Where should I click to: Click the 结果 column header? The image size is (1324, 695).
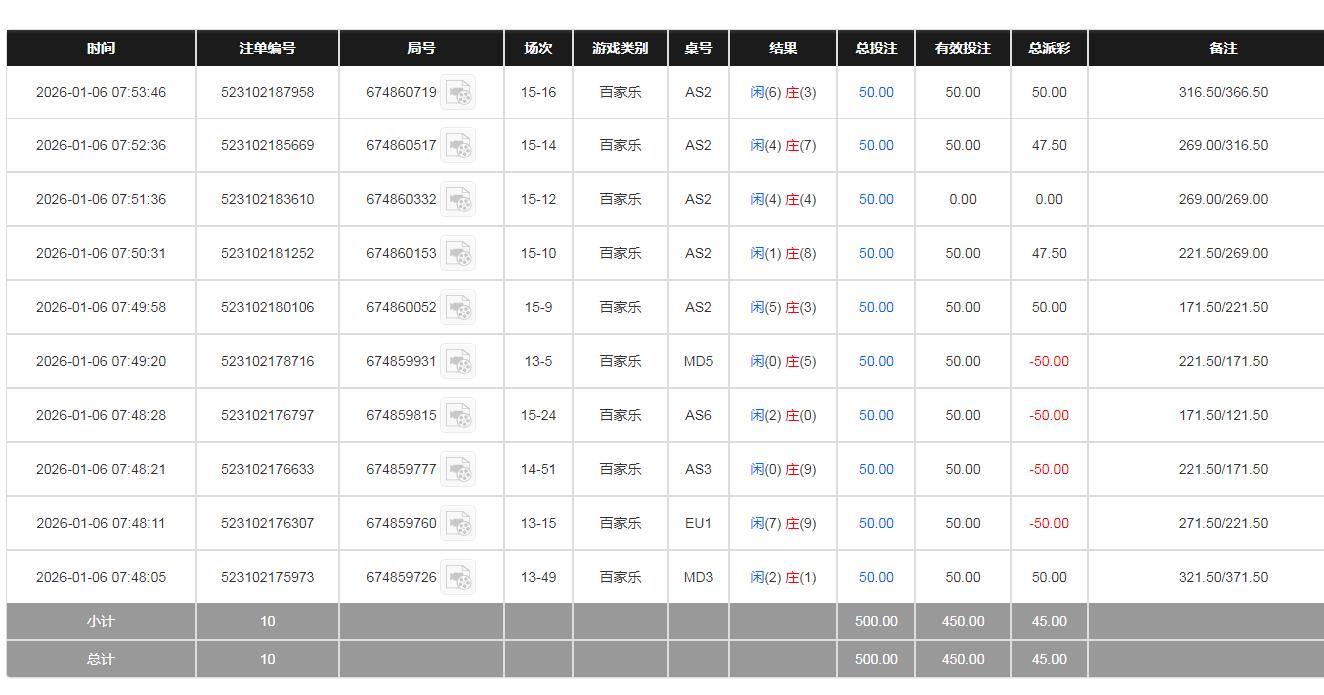pos(783,48)
